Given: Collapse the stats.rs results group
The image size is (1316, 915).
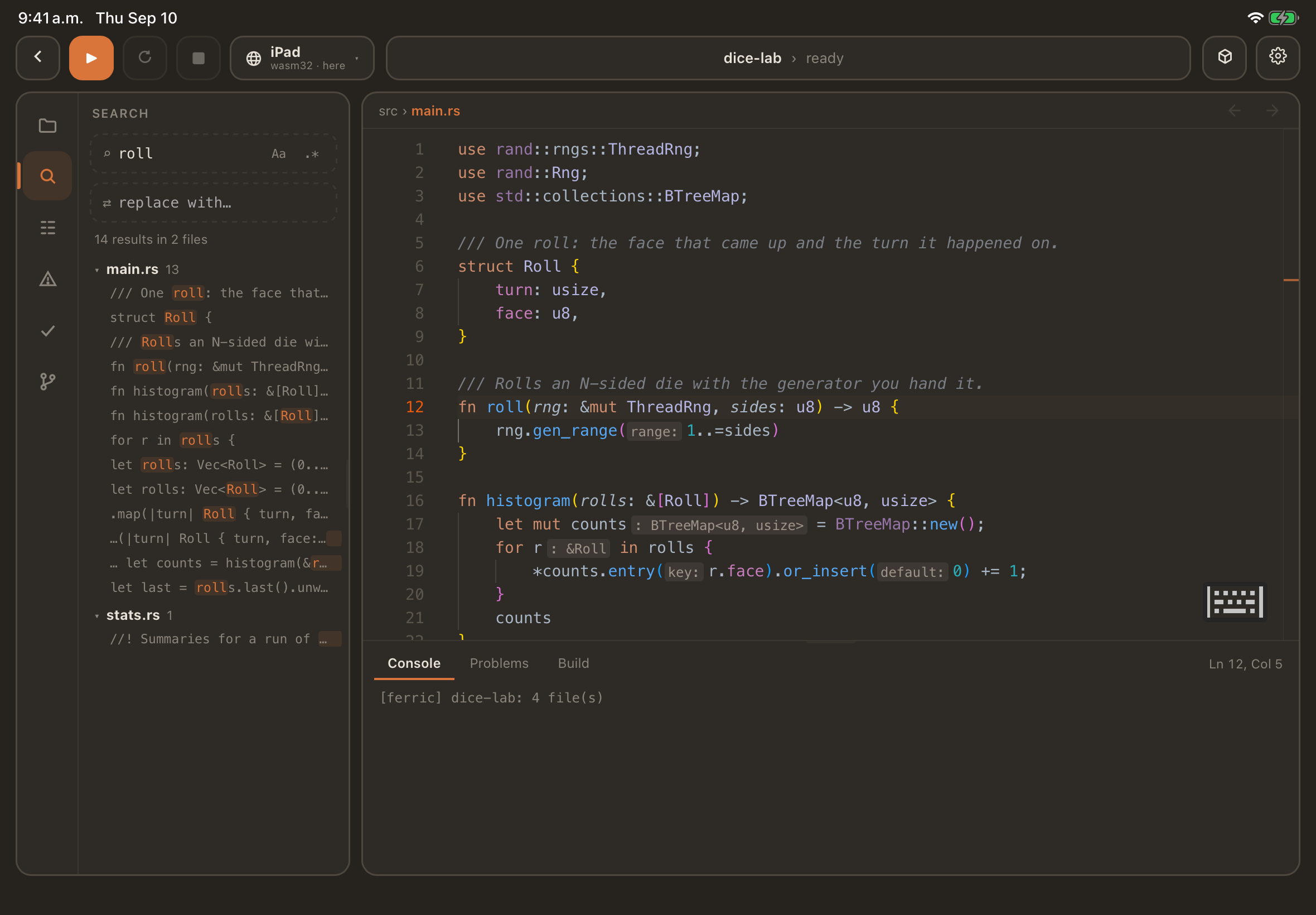Looking at the screenshot, I should click(x=97, y=615).
